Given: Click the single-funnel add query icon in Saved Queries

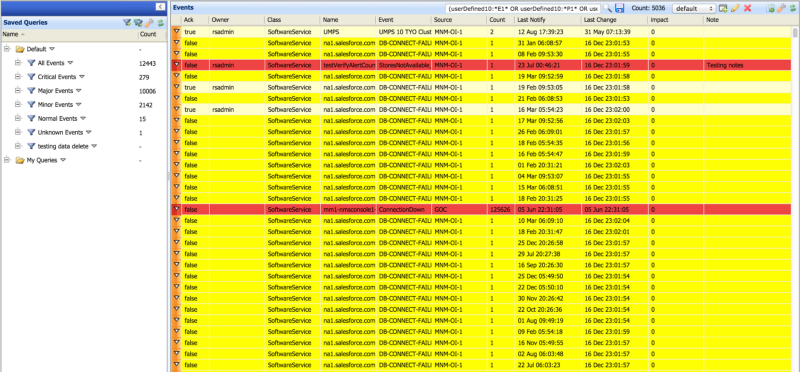Looking at the screenshot, I should click(x=127, y=23).
